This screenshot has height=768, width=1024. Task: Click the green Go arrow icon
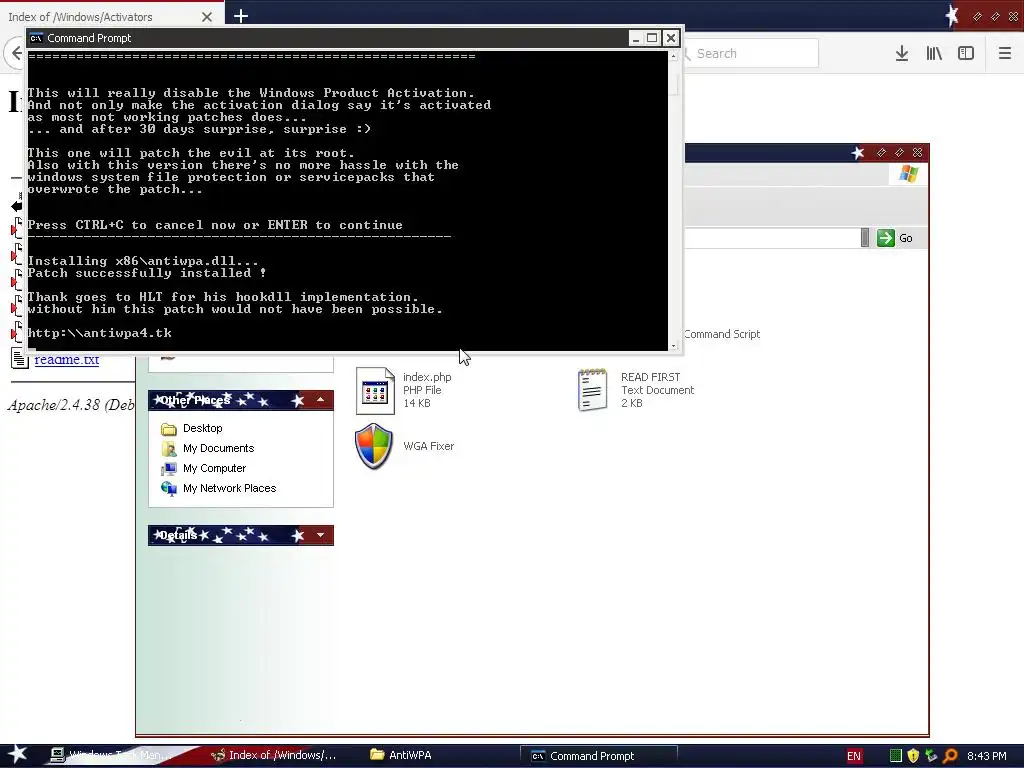886,238
